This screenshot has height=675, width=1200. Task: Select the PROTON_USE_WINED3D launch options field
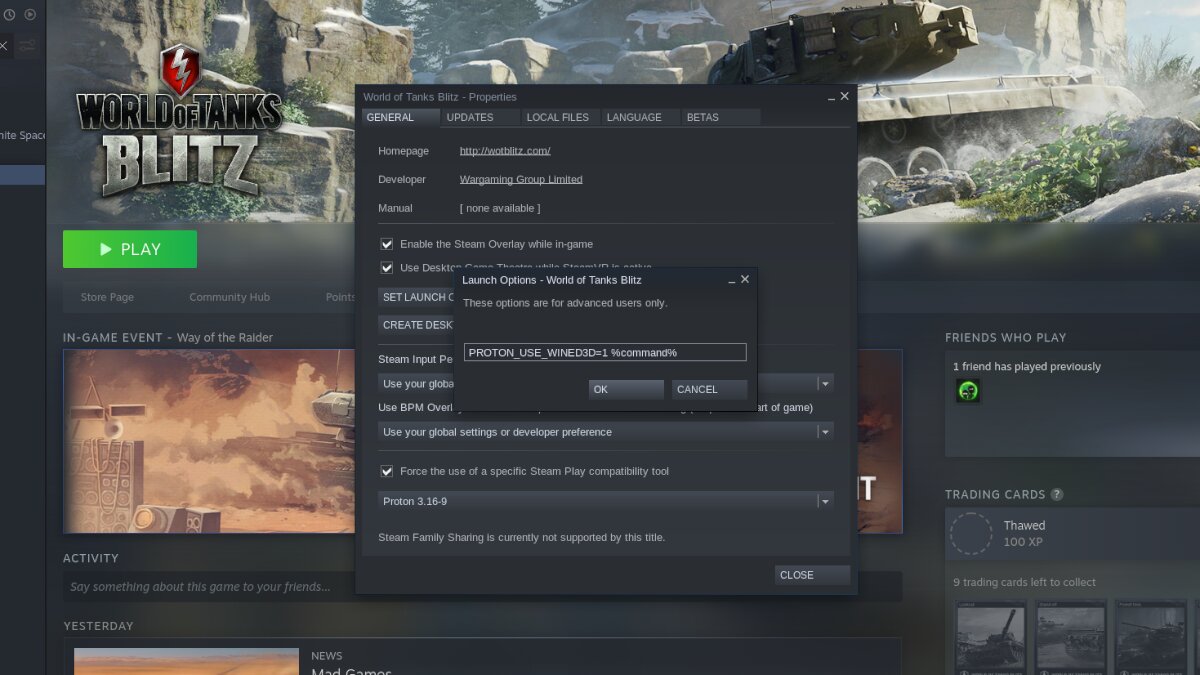click(x=604, y=352)
